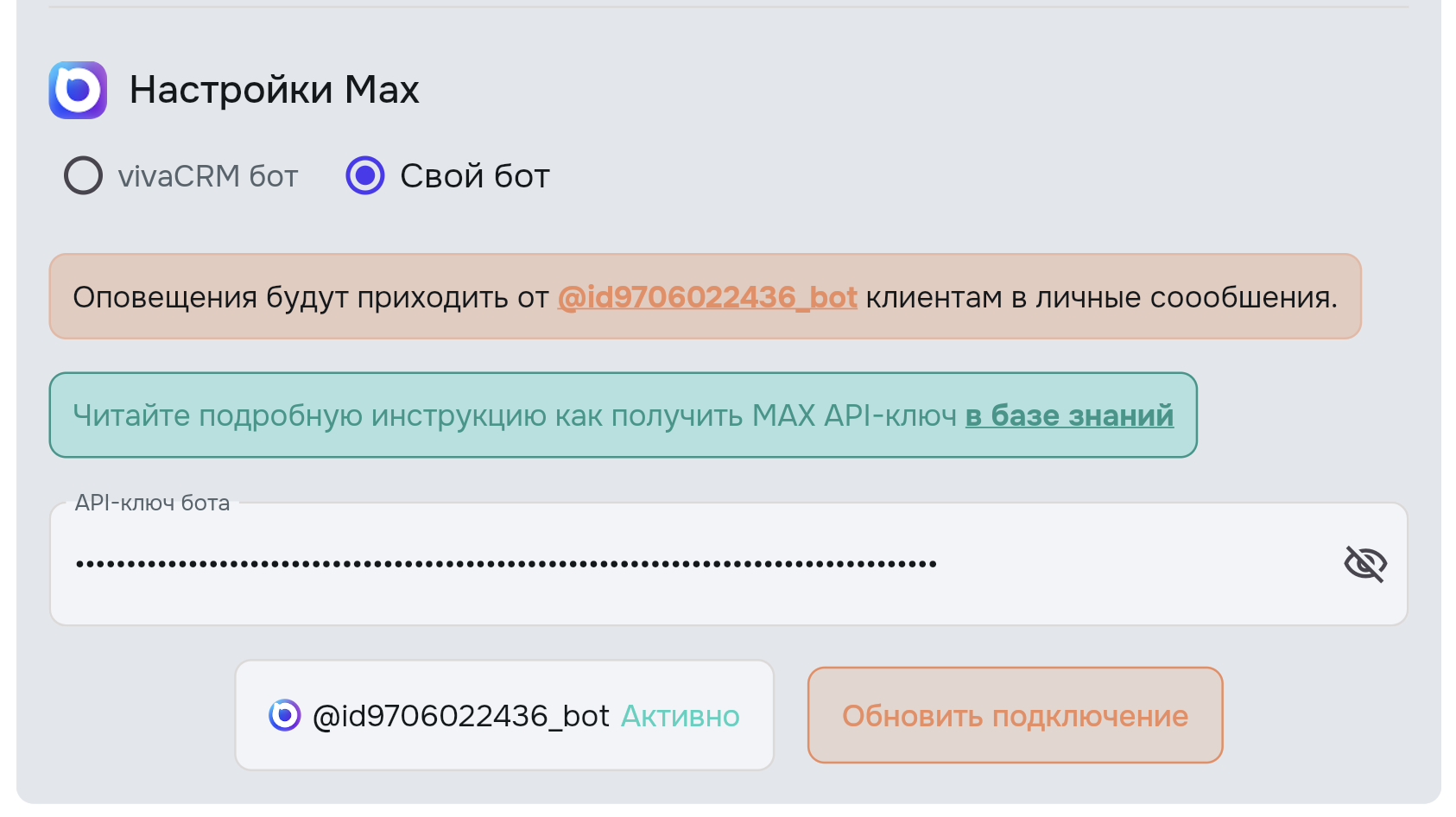
Task: Click the 'vivaCRM бот' option label
Action: pos(208,176)
